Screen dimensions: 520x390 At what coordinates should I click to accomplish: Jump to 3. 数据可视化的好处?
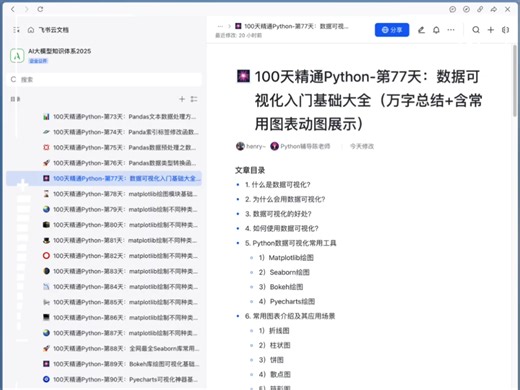[278, 214]
